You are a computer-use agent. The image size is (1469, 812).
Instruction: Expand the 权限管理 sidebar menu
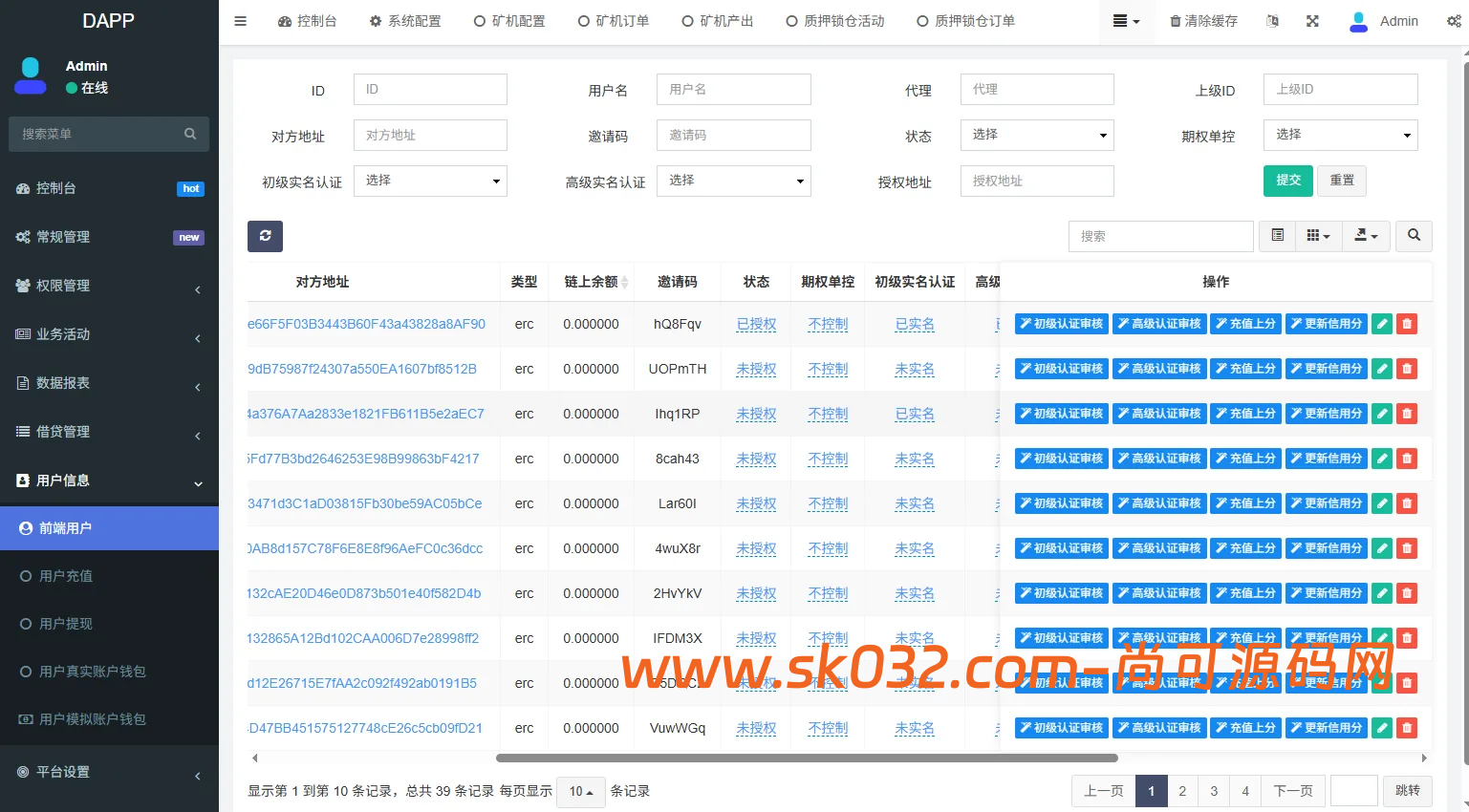point(109,286)
